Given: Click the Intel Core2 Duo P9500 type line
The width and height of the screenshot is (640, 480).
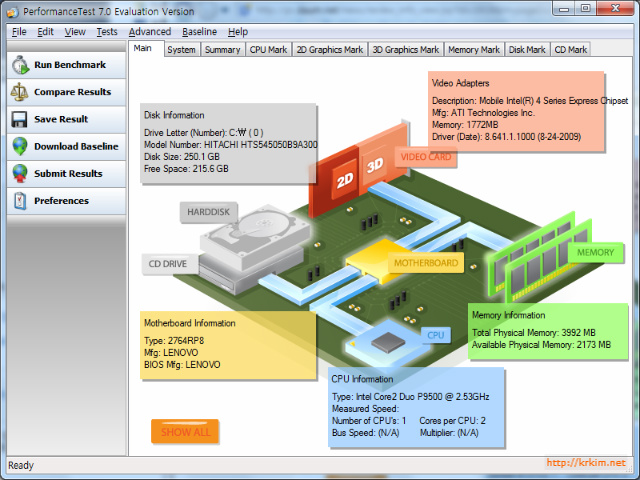Looking at the screenshot, I should pos(411,397).
